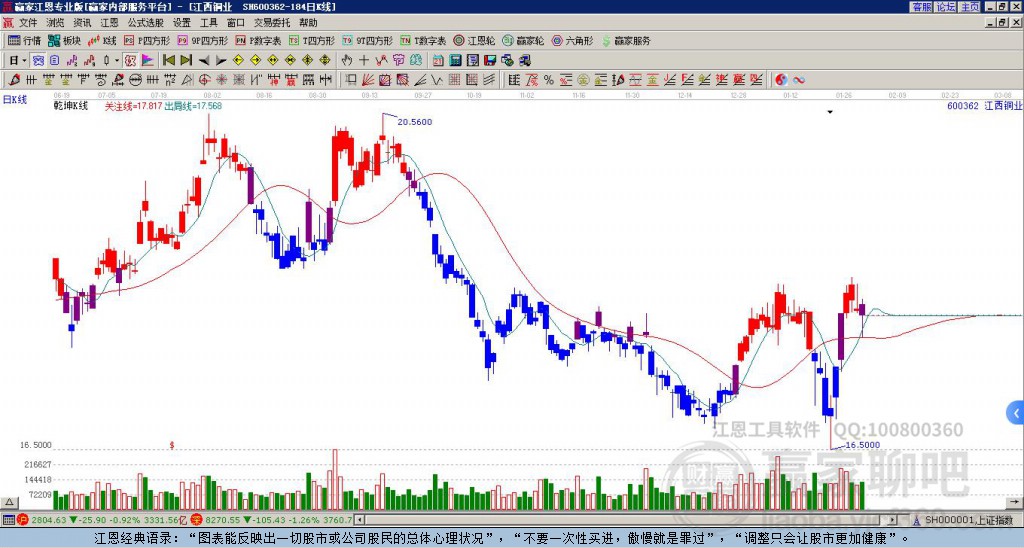Click the small black dropdown triangle above chart
The width and height of the screenshot is (1024, 548).
pyautogui.click(x=830, y=112)
